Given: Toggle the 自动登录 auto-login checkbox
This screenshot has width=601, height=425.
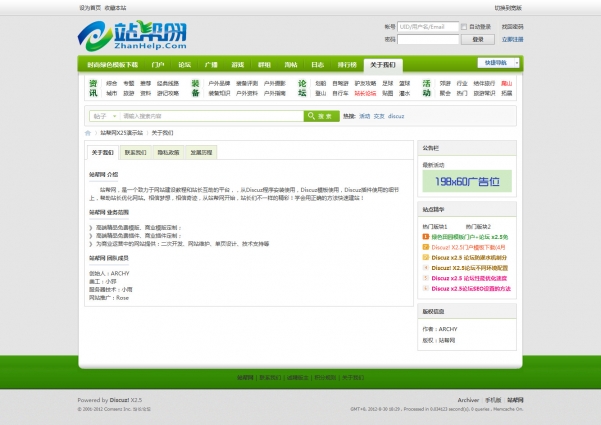Looking at the screenshot, I should click(x=467, y=27).
